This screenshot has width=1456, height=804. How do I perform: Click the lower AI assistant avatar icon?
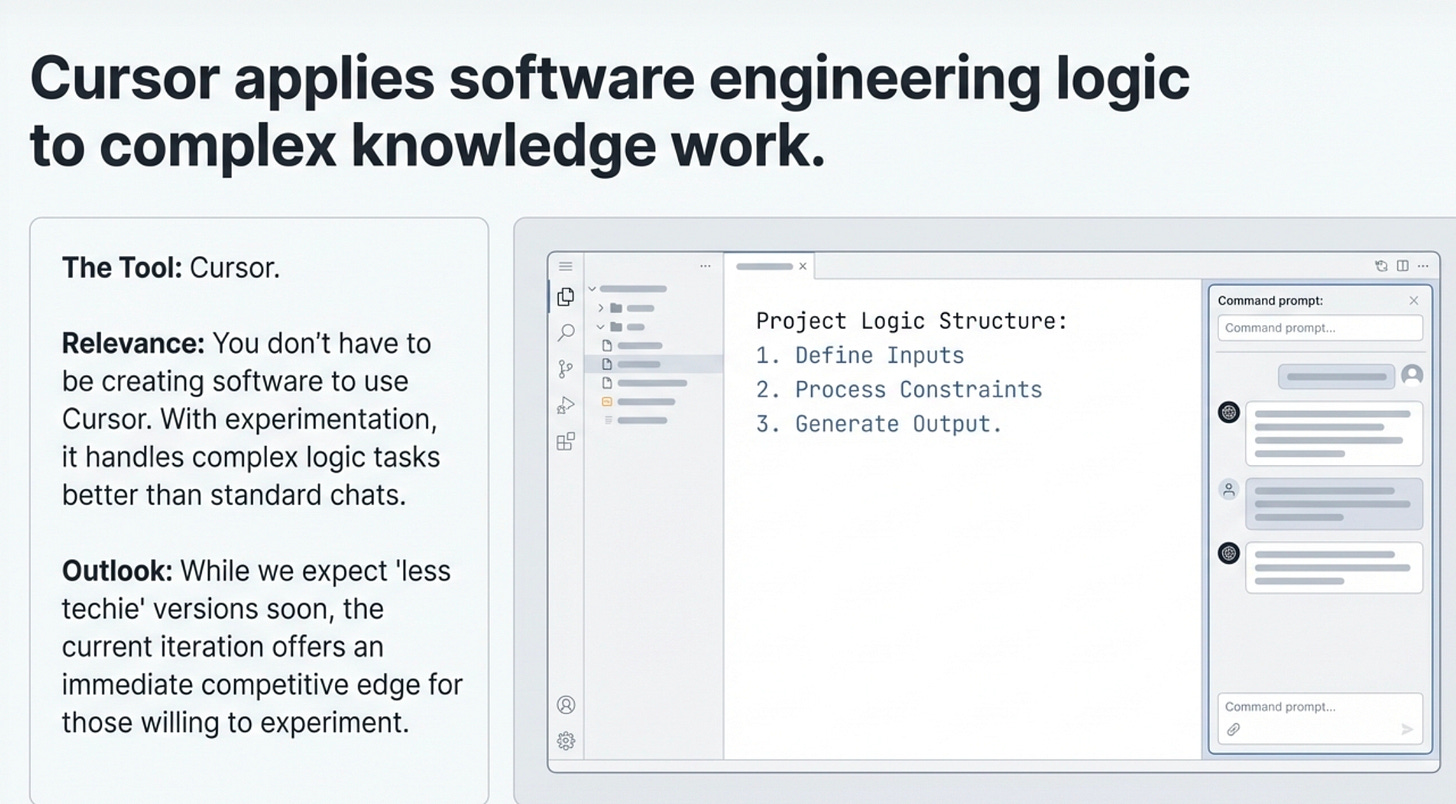tap(1229, 553)
